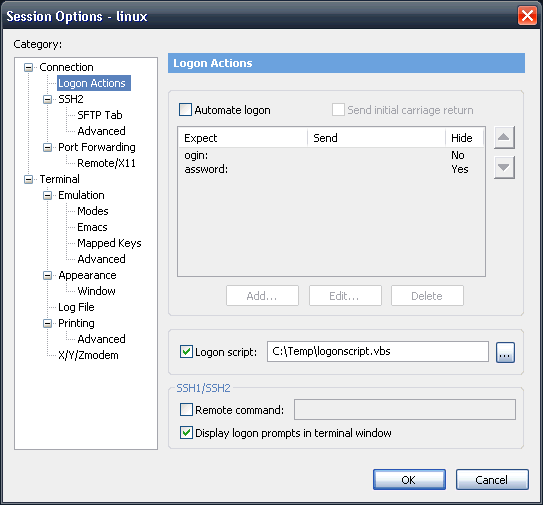Collapse the SSH2 tree node
The height and width of the screenshot is (505, 543).
tap(47, 99)
